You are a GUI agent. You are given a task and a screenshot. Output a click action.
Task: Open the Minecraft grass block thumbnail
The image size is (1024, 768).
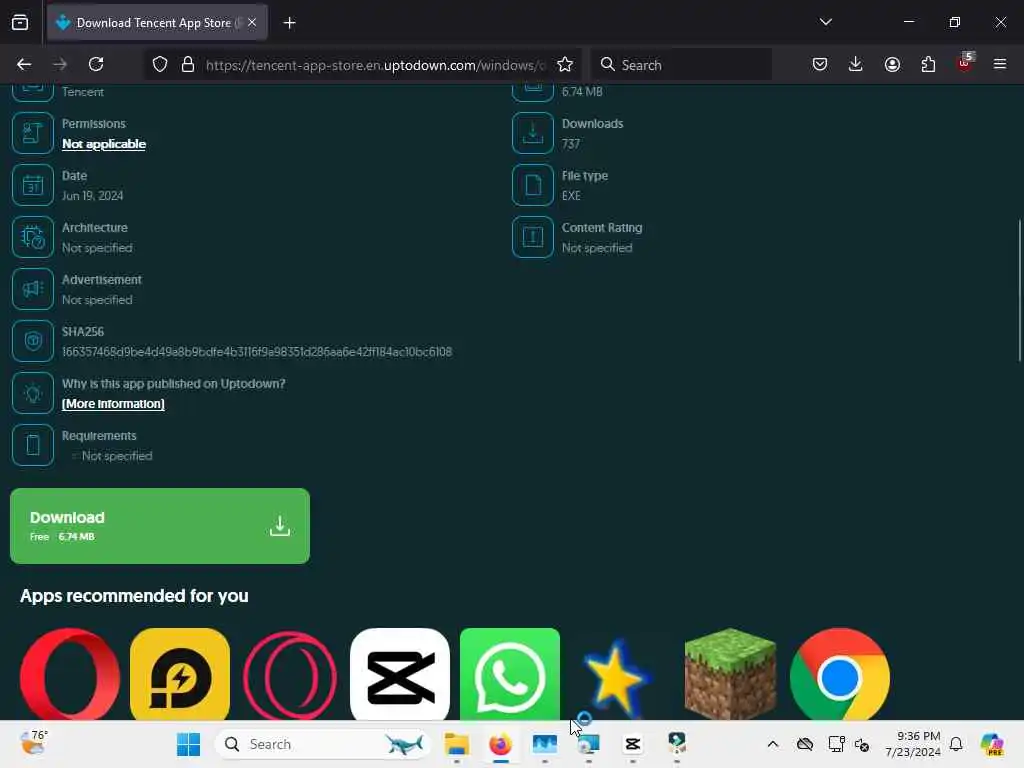click(730, 674)
